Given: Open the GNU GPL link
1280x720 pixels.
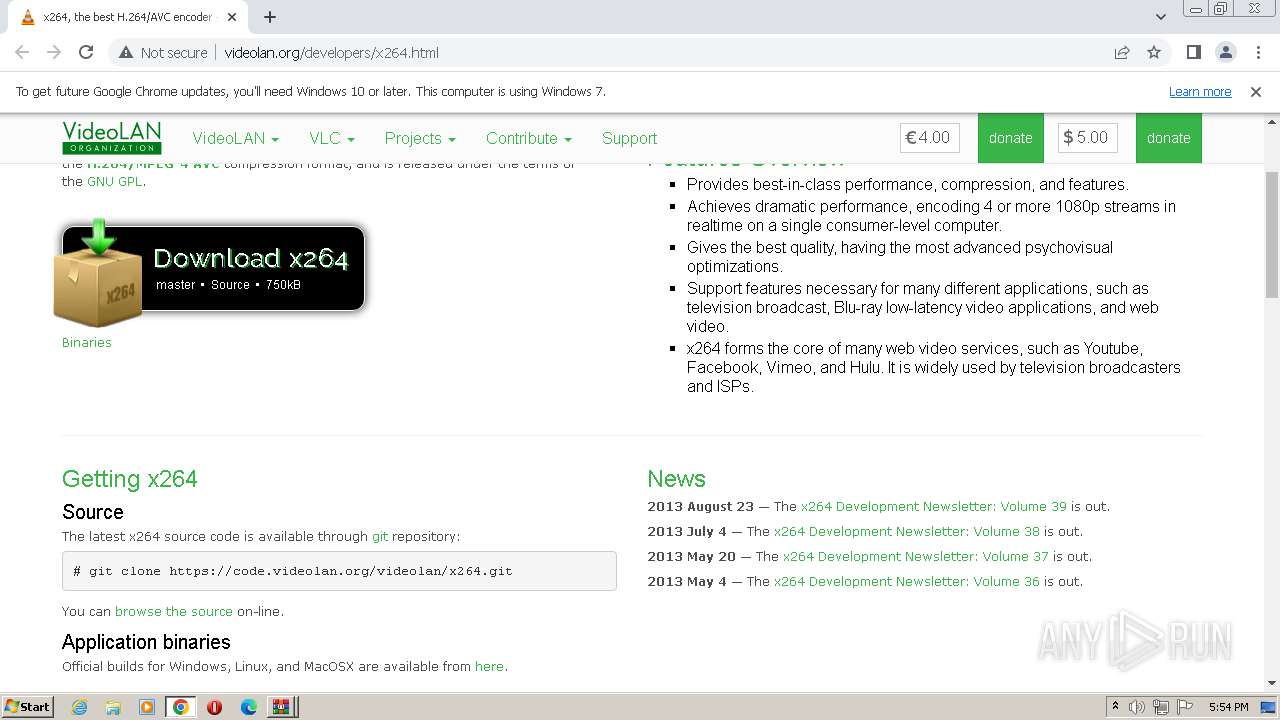Looking at the screenshot, I should (x=115, y=181).
